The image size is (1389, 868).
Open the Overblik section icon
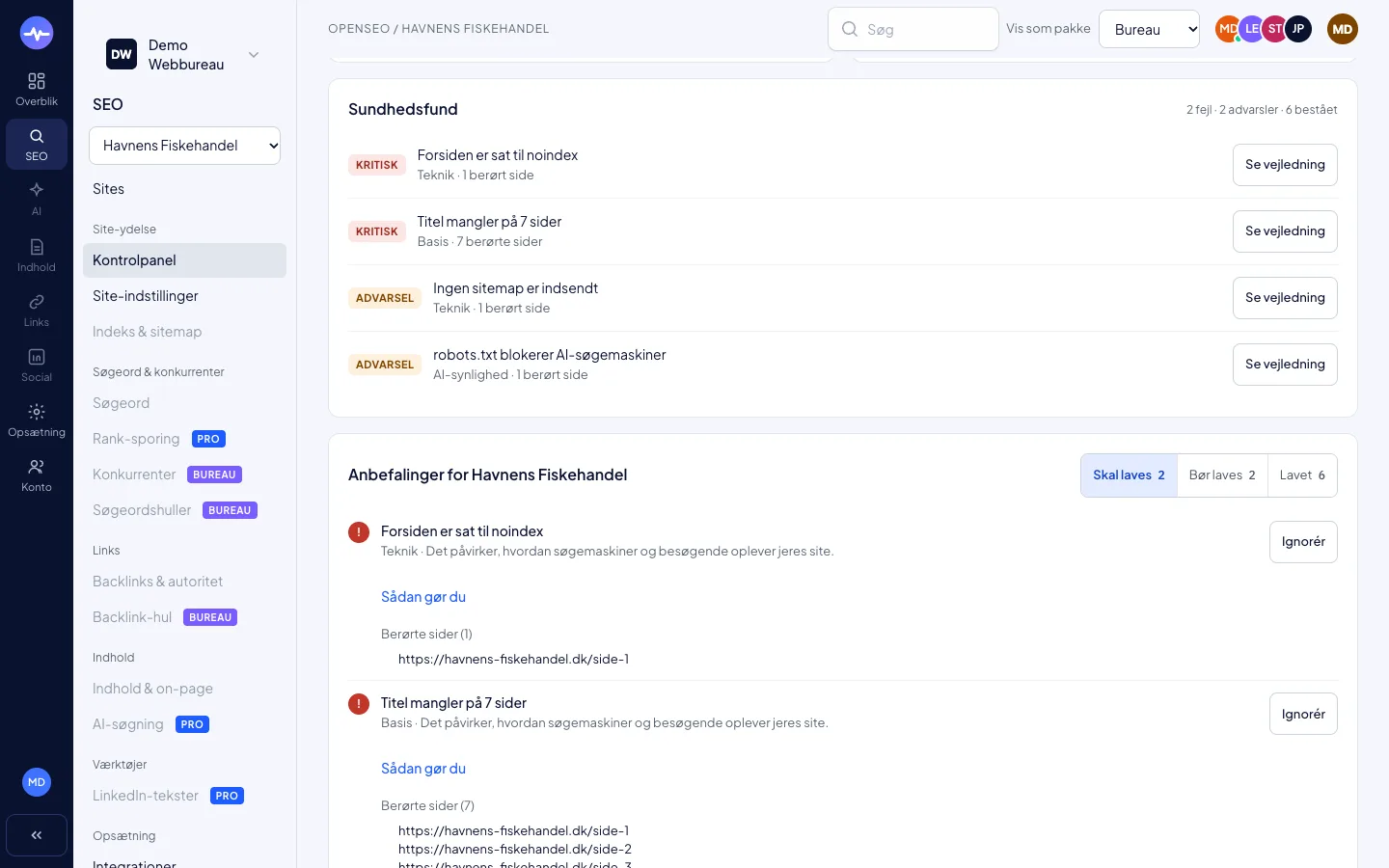[x=37, y=81]
